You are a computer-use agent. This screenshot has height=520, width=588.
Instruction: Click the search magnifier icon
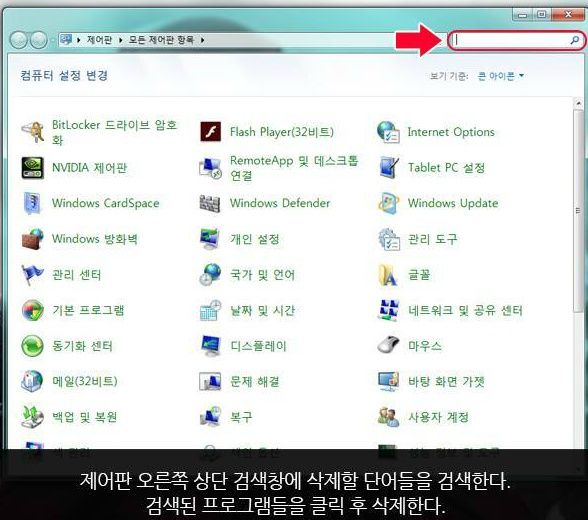(x=574, y=40)
